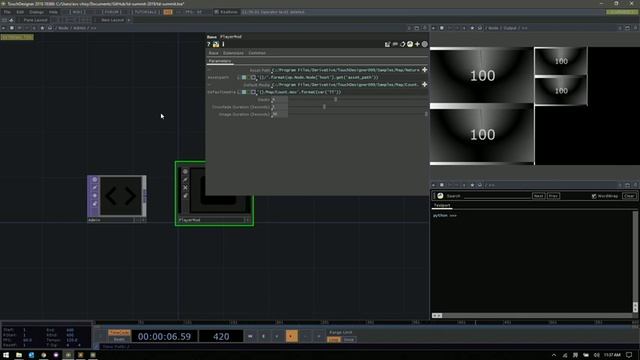Toggle the WordWrap checkbox
Viewport: 640px width, 360px height.
click(x=594, y=196)
